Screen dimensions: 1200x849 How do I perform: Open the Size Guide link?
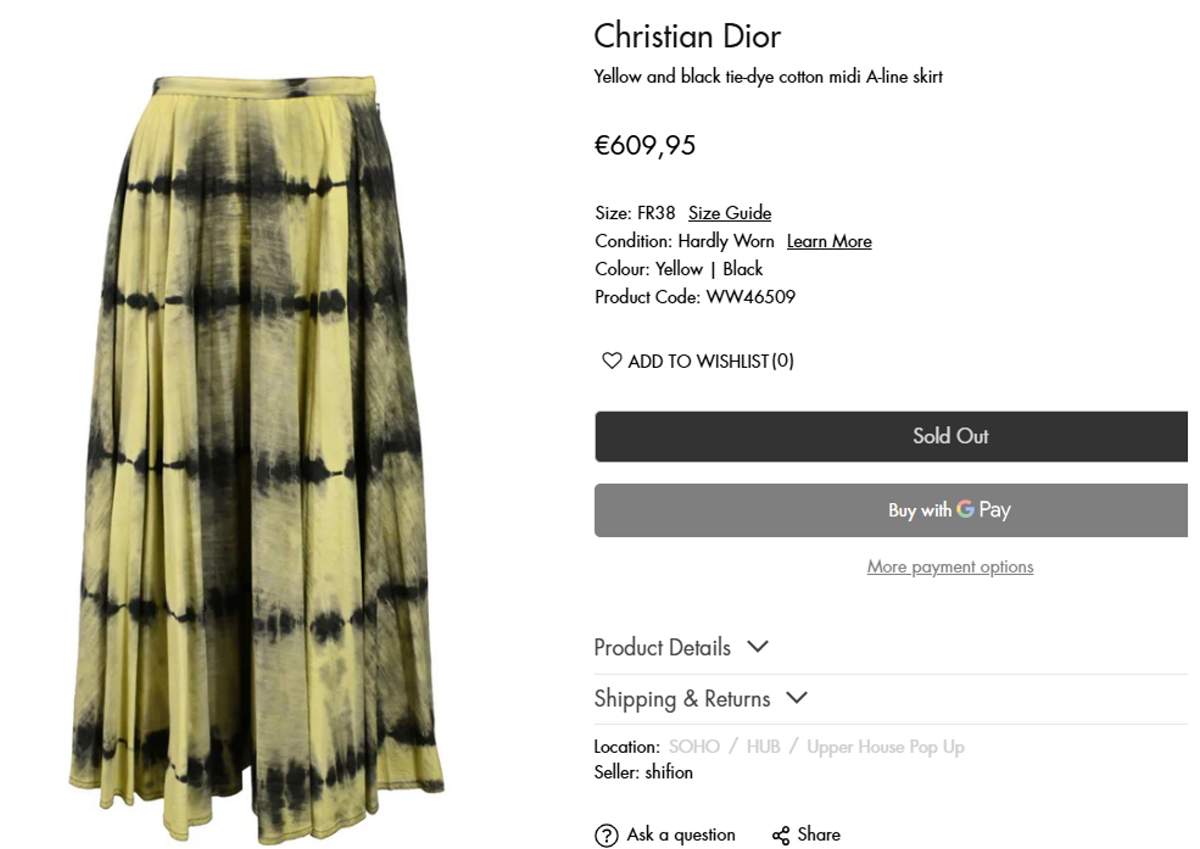(x=729, y=213)
